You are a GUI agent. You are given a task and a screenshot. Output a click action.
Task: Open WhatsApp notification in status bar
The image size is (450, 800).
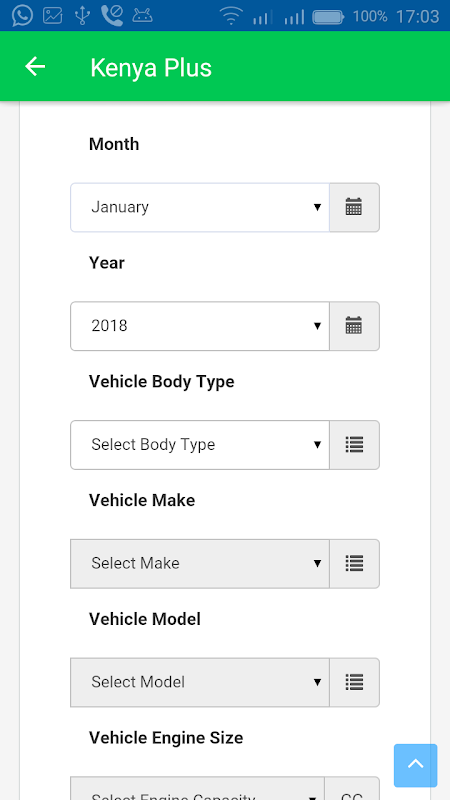click(22, 15)
